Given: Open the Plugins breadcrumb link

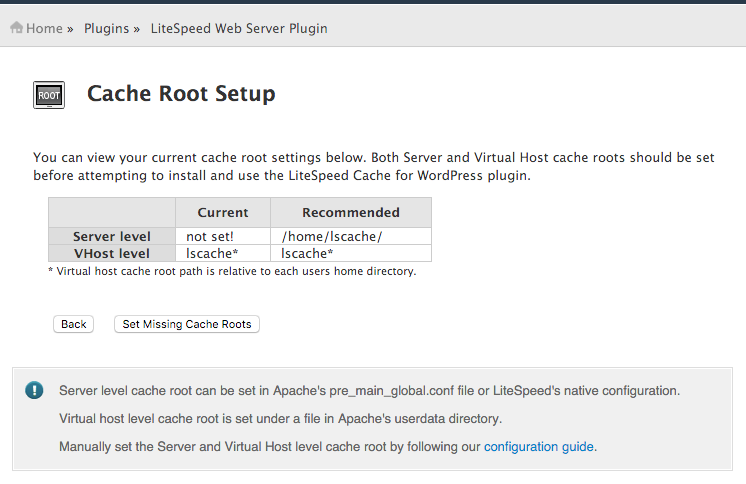Looking at the screenshot, I should 107,29.
